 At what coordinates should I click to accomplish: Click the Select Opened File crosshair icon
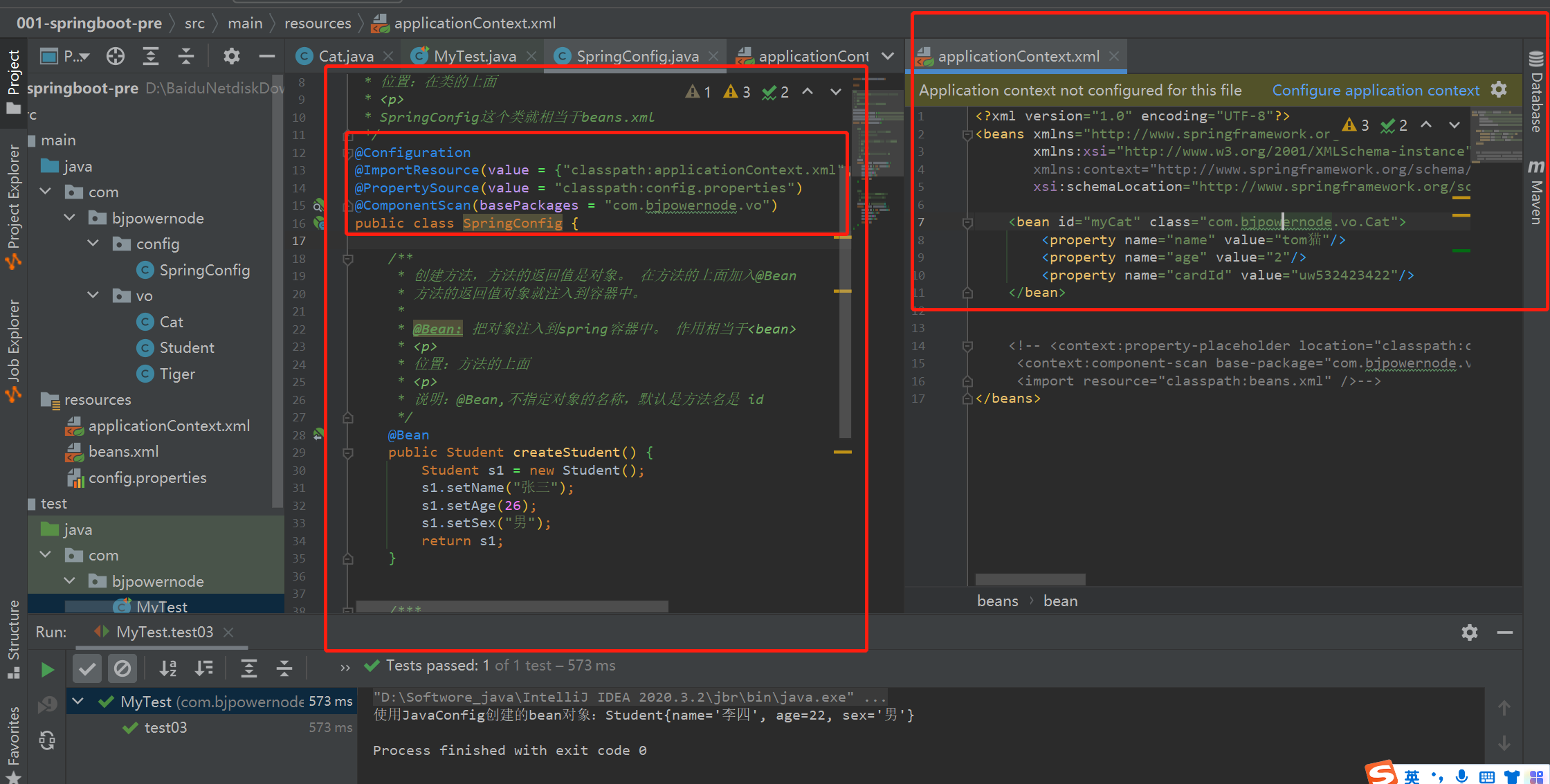click(116, 56)
